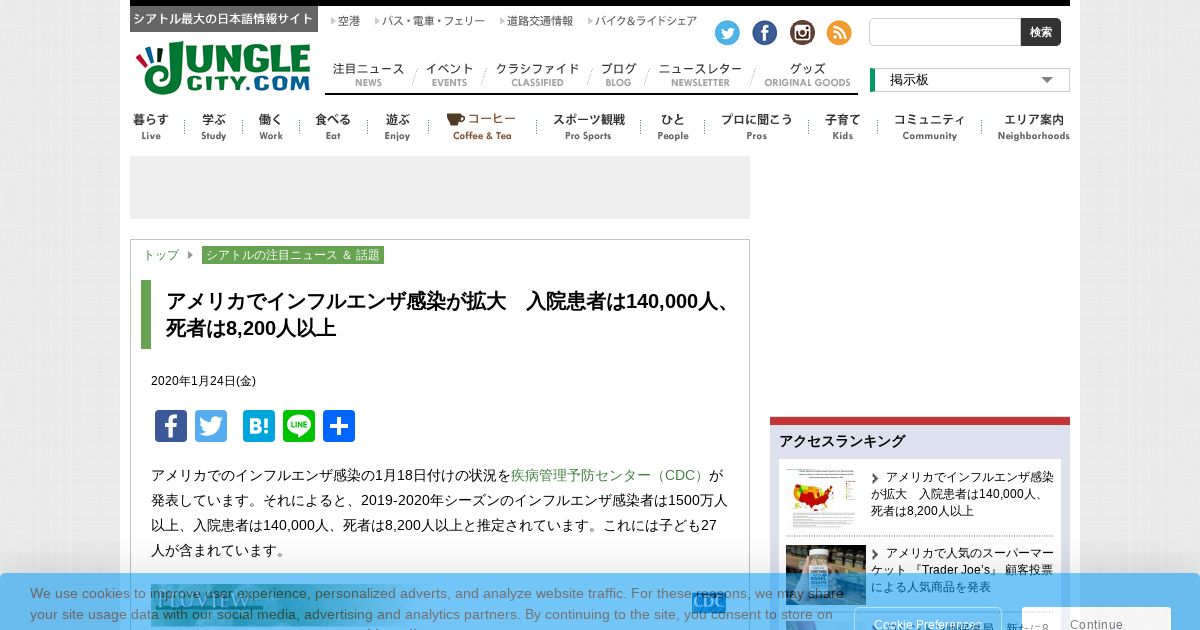1200x630 pixels.
Task: Share article via Facebook share button
Action: (x=171, y=426)
